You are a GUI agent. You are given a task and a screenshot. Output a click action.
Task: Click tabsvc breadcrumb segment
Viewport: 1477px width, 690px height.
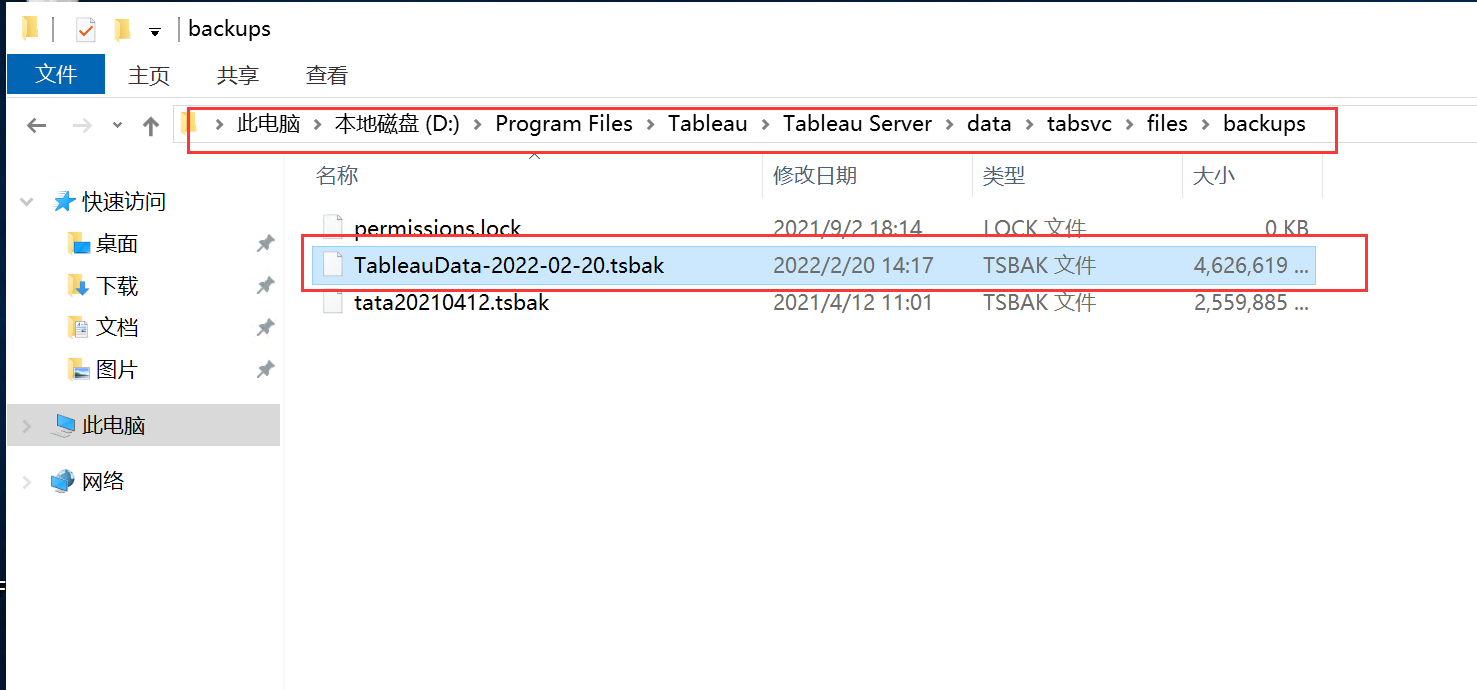[1079, 124]
